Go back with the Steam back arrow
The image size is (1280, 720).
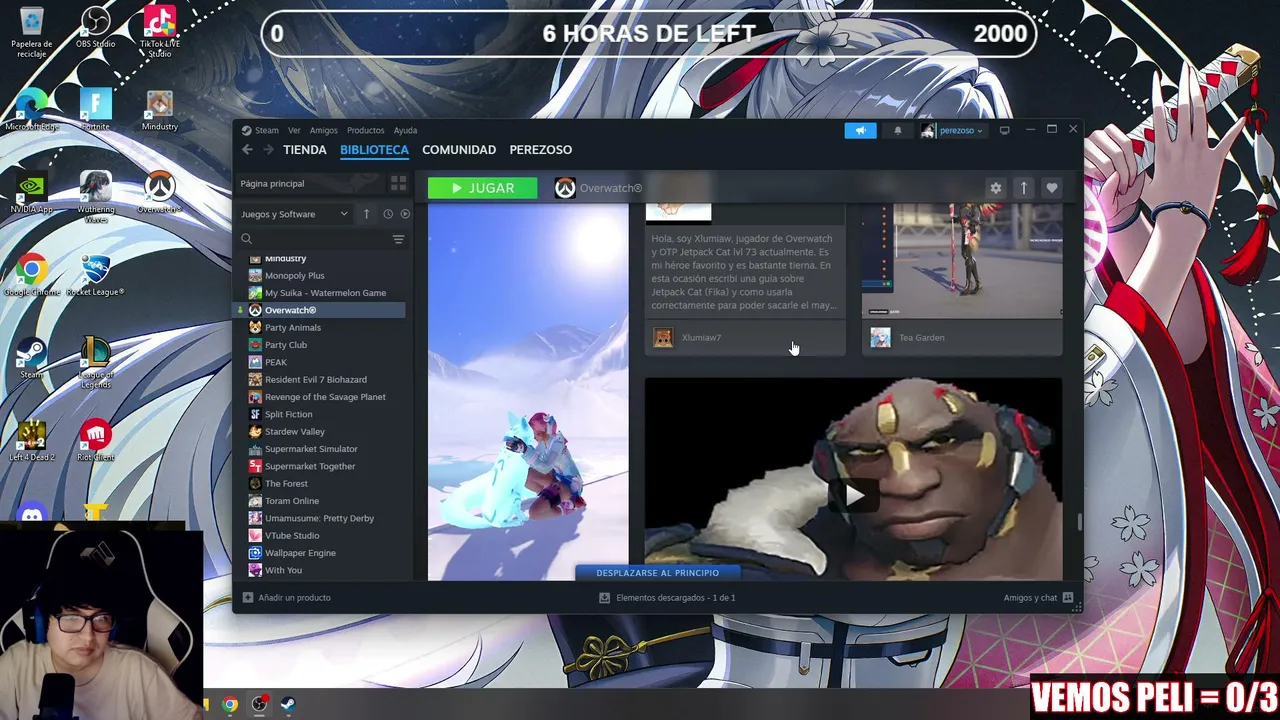click(247, 150)
